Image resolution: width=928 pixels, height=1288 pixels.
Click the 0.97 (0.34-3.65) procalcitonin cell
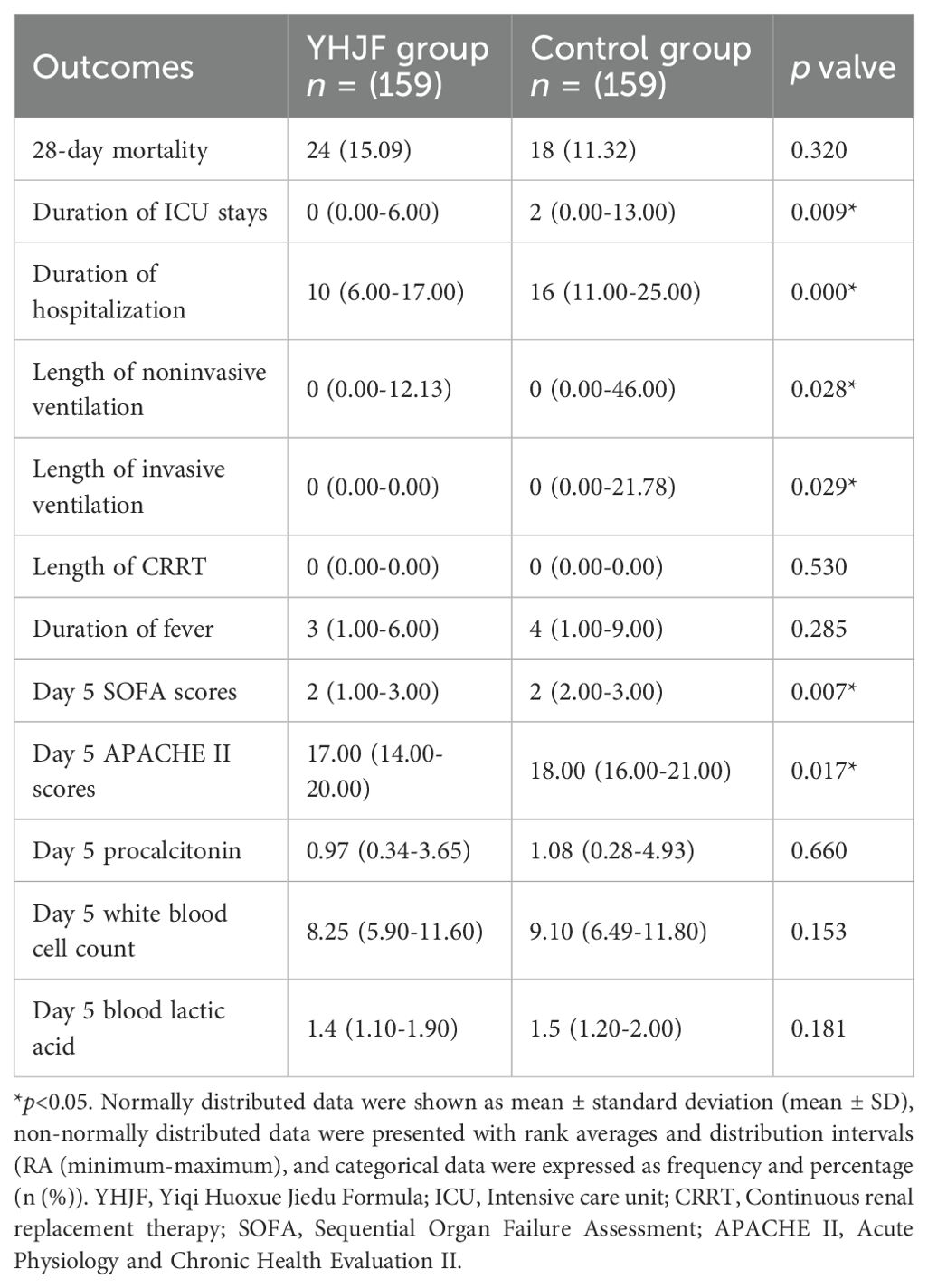pos(373,850)
